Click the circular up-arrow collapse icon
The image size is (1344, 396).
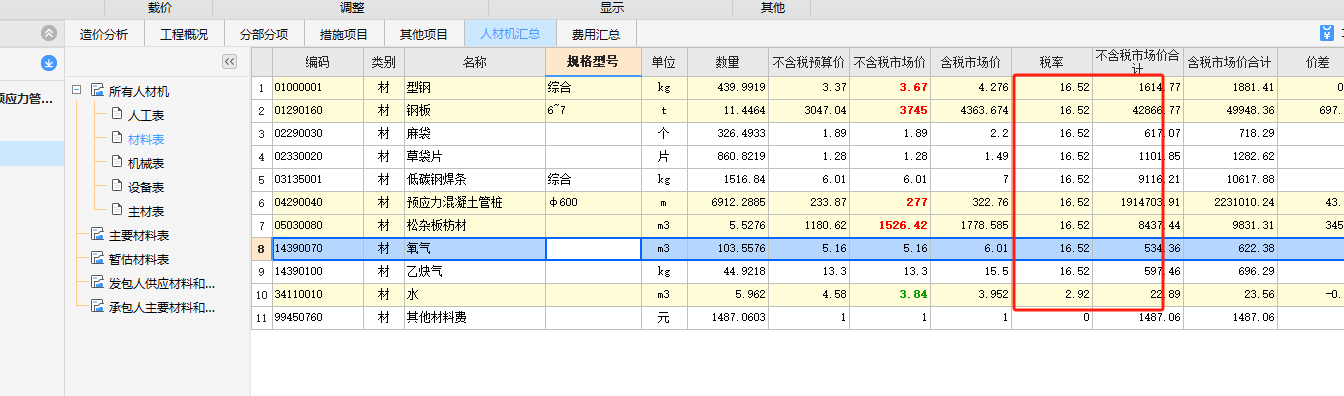(48, 33)
